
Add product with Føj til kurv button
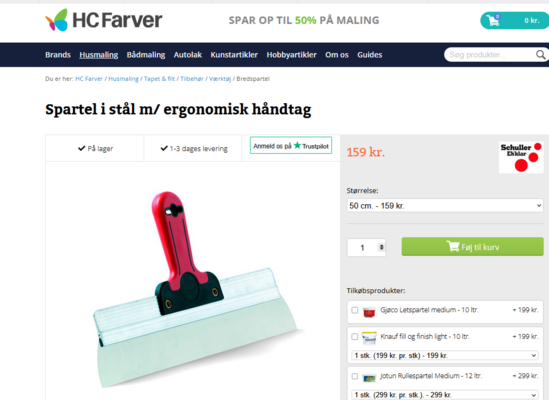pyautogui.click(x=472, y=247)
